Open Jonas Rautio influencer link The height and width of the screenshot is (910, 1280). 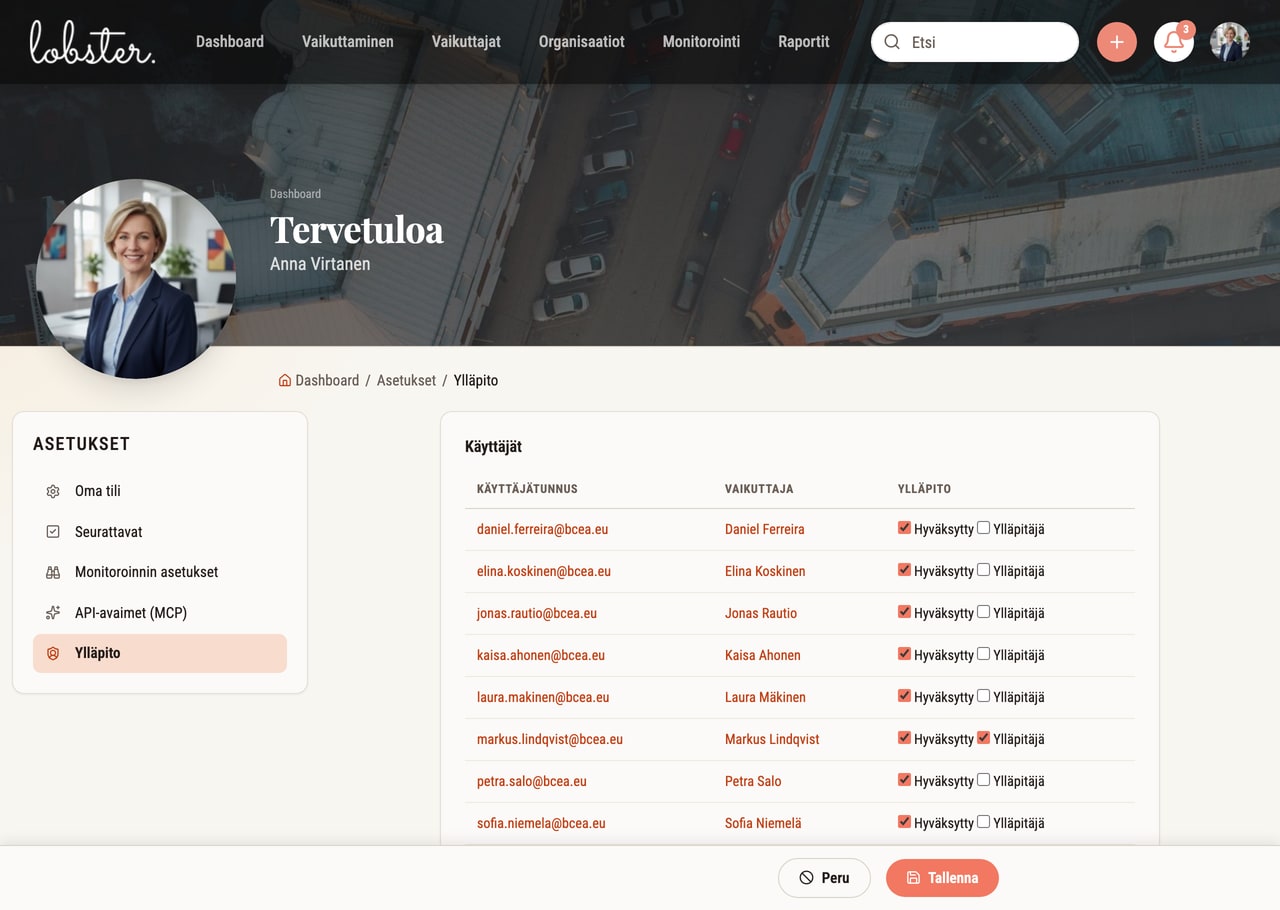pos(761,613)
